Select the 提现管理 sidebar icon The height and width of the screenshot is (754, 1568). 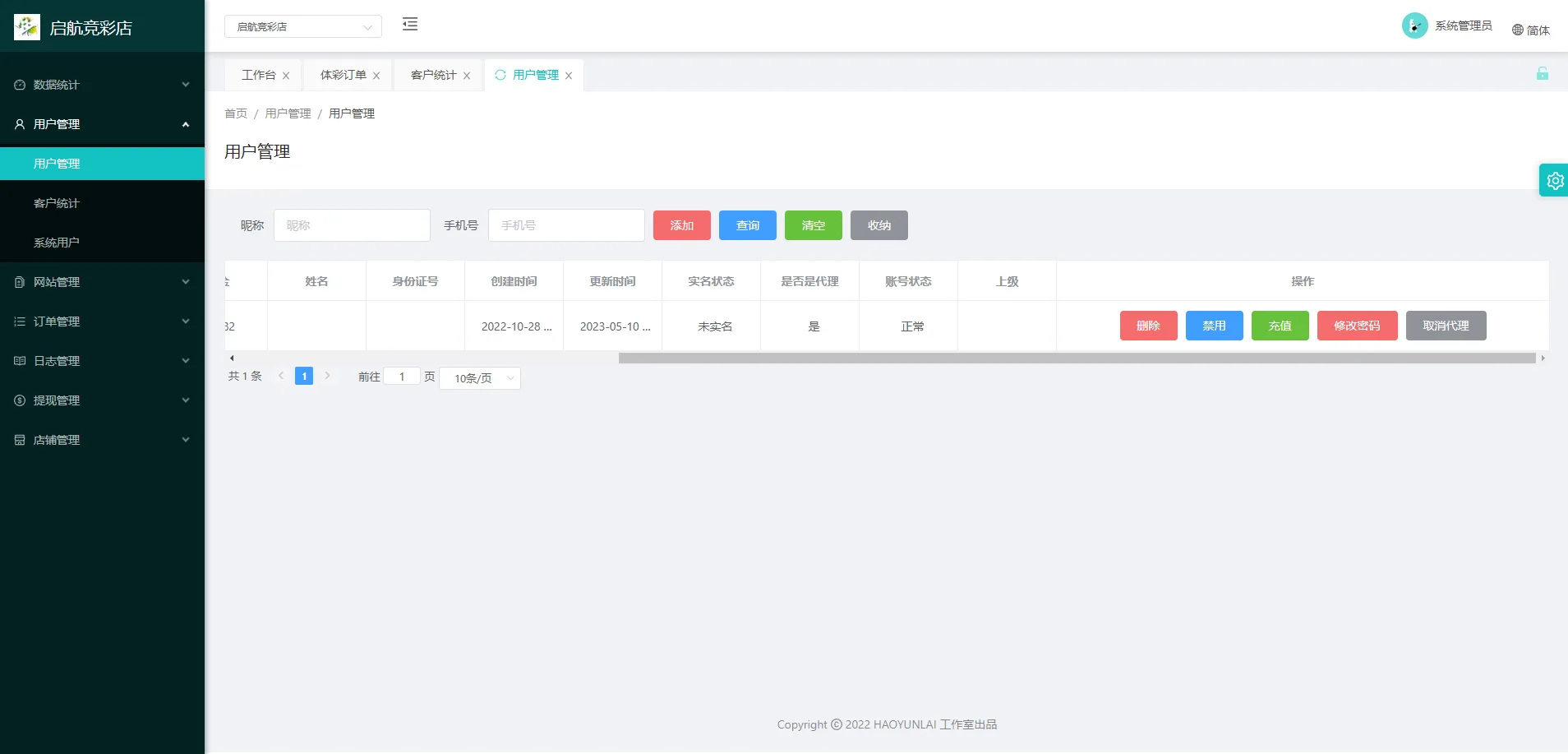(19, 400)
